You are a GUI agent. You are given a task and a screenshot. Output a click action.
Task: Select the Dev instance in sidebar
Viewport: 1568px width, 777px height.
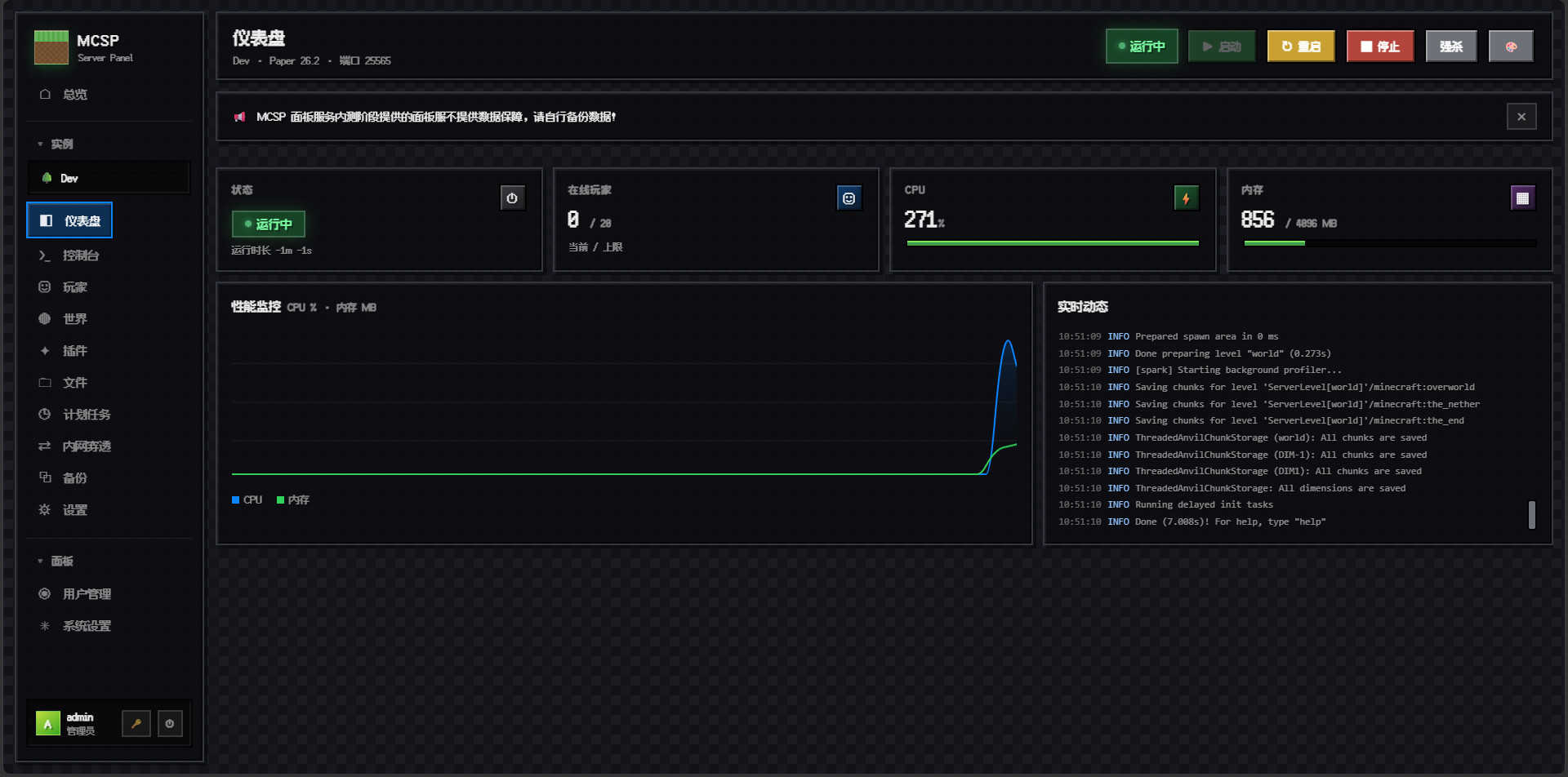tap(109, 178)
